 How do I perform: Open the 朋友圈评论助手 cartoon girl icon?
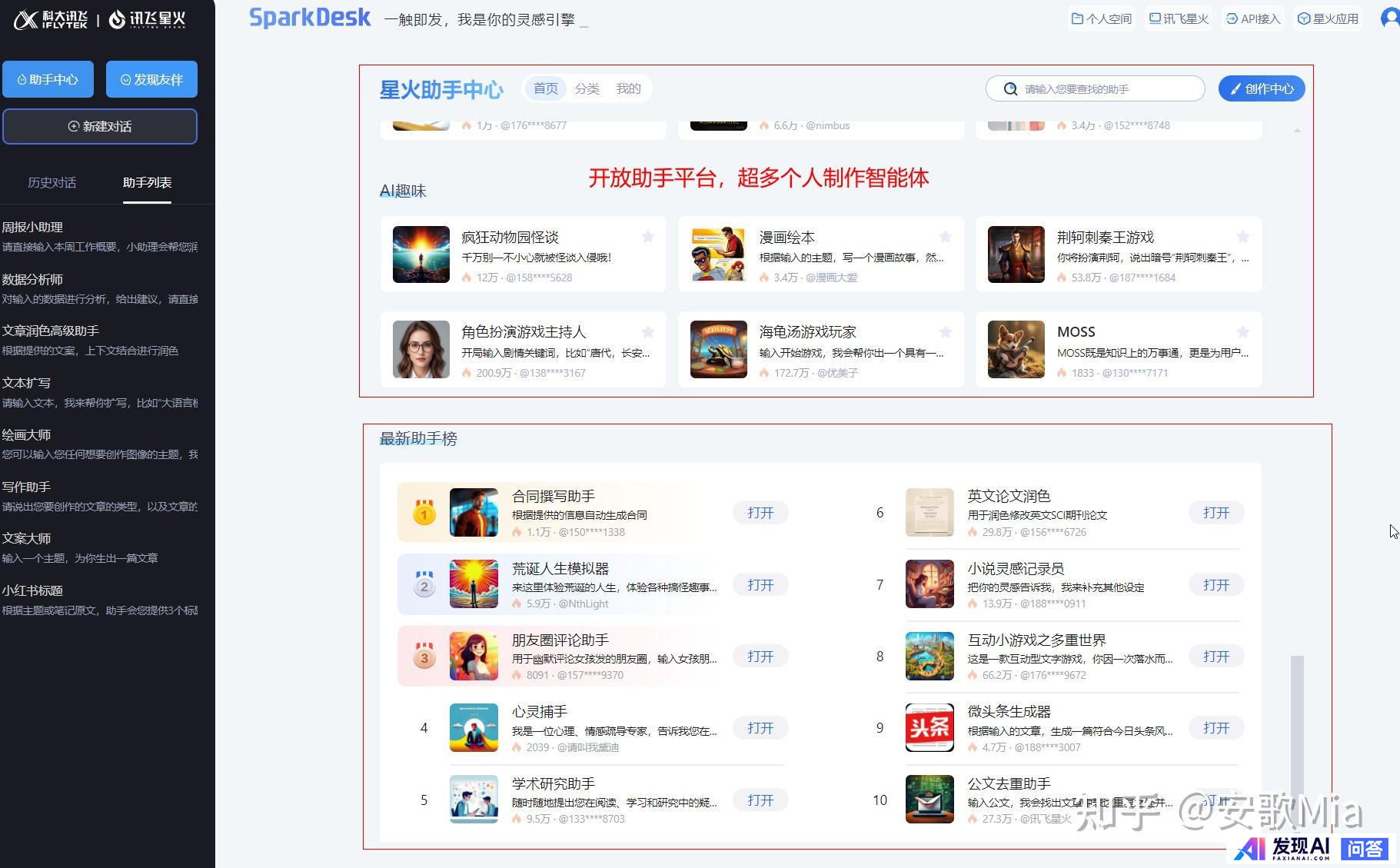click(474, 656)
